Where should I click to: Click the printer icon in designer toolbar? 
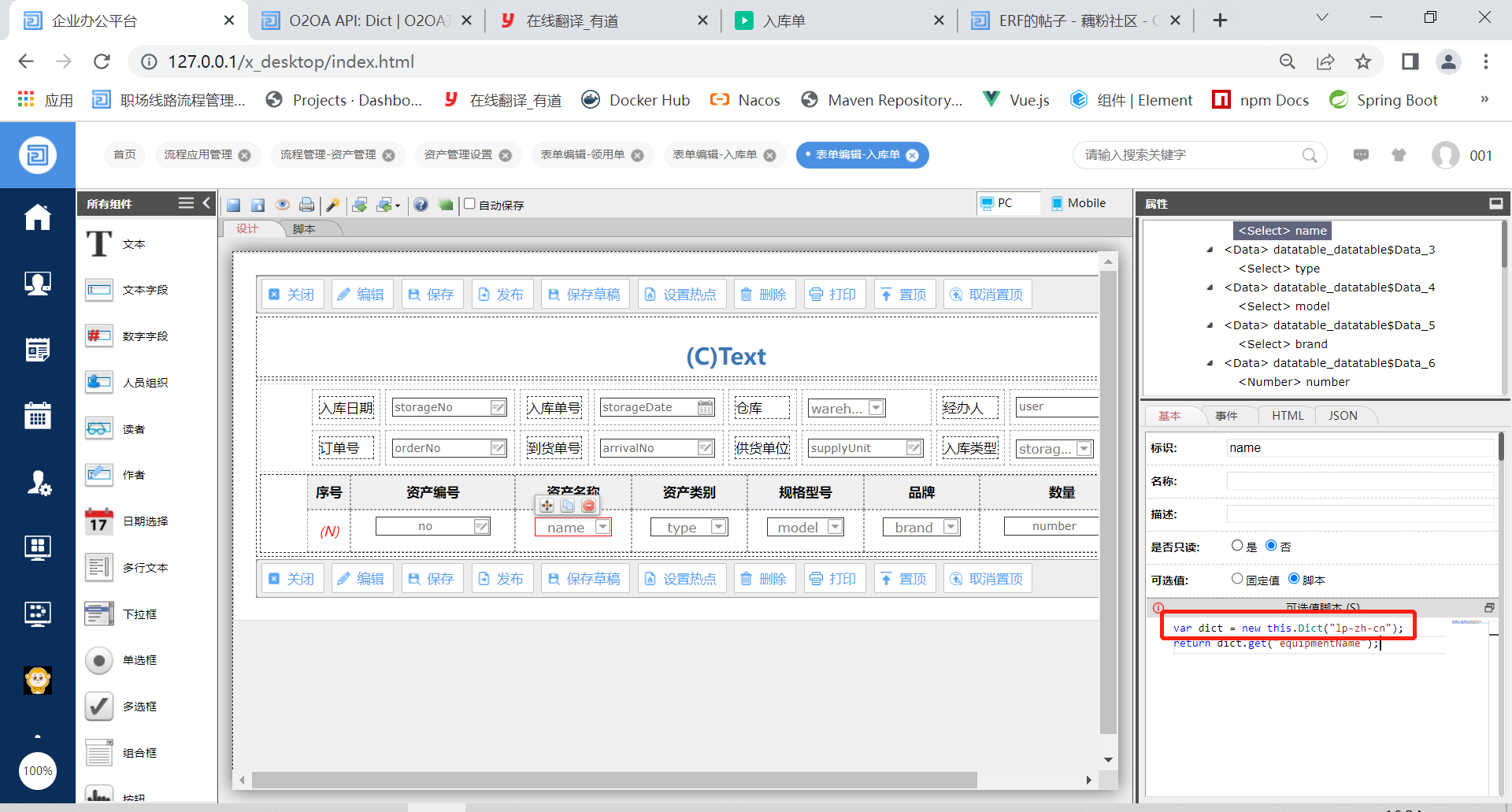tap(306, 205)
